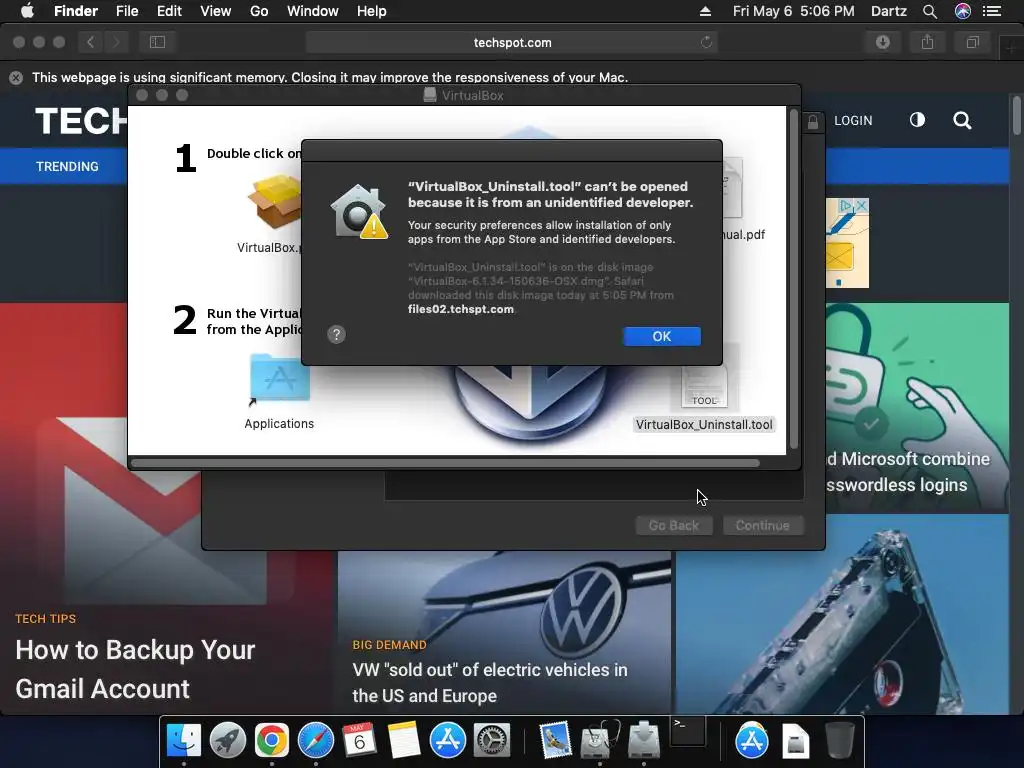This screenshot has height=768, width=1024.
Task: Open the Edit menu
Action: coord(169,11)
